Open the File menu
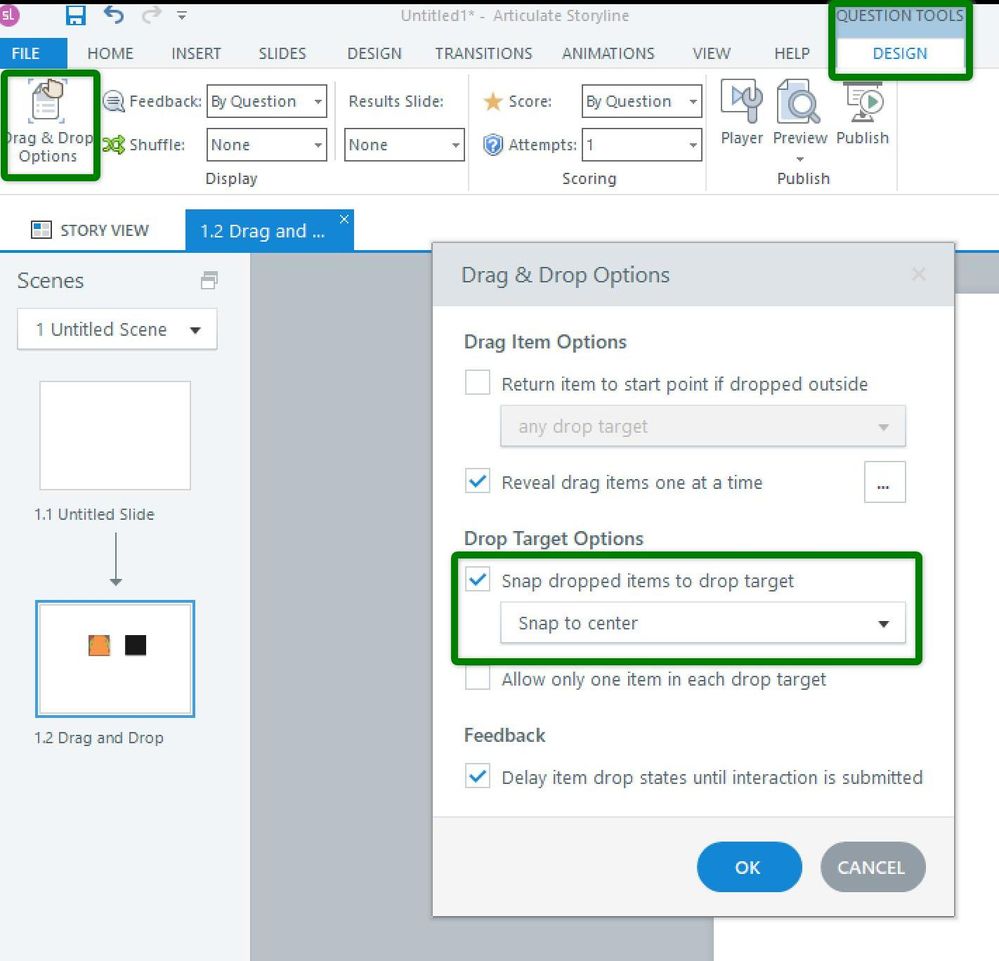 [x=33, y=54]
